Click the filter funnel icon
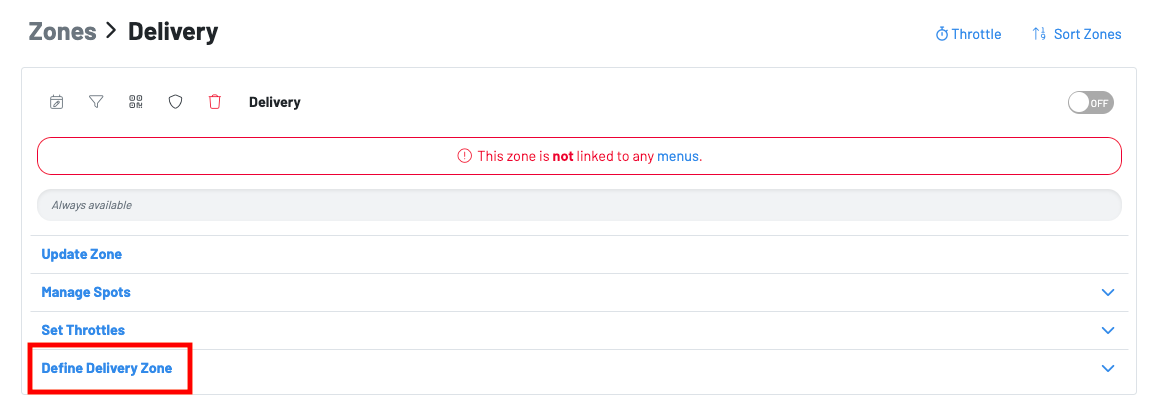Screen dimensions: 1159x416 pos(96,102)
